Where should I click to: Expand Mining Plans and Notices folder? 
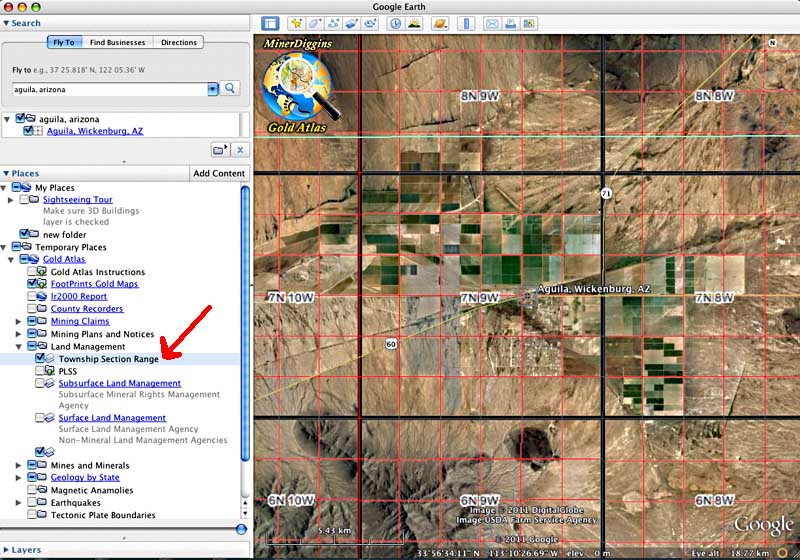(x=18, y=334)
